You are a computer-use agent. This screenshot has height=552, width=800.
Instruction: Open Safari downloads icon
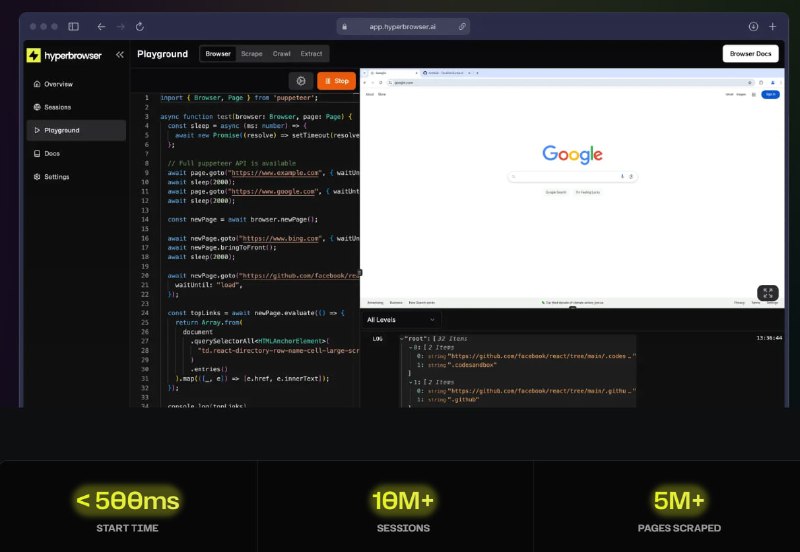[x=753, y=26]
